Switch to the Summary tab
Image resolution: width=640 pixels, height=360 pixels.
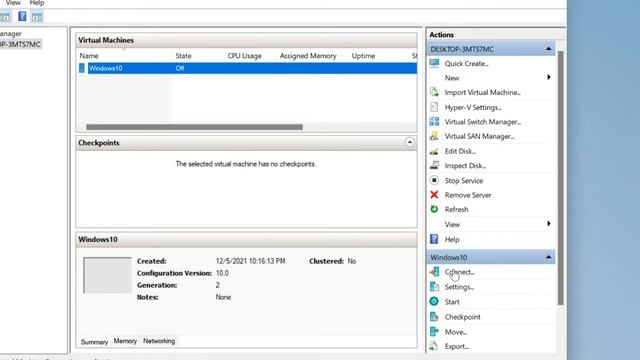(94, 342)
